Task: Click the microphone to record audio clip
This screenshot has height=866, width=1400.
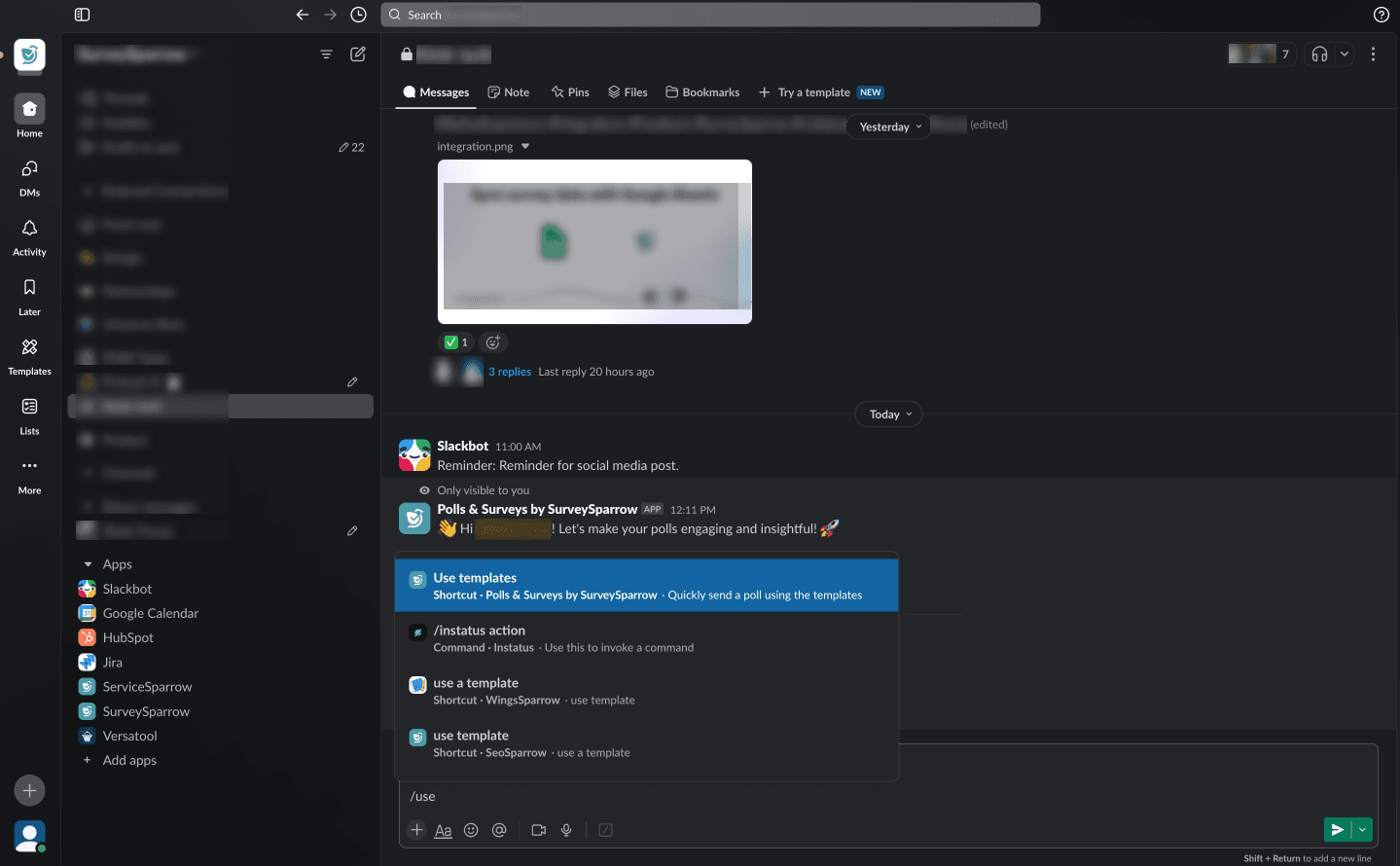Action: pyautogui.click(x=566, y=830)
